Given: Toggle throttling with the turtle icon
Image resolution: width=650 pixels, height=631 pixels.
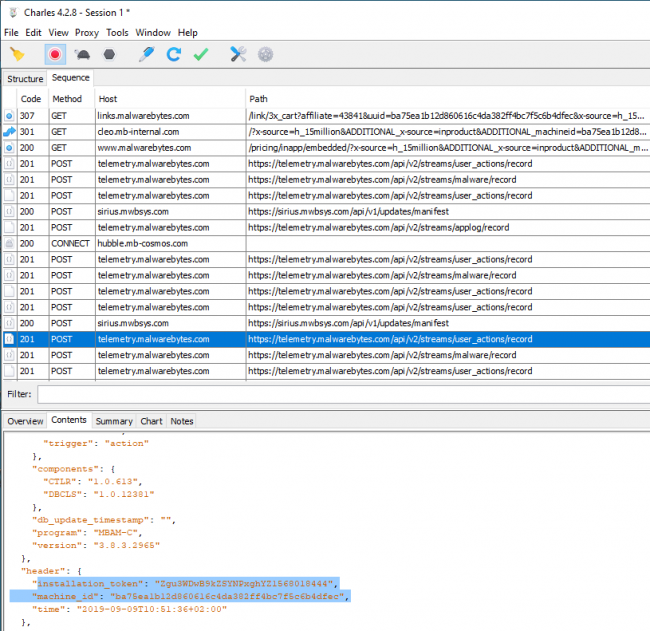Looking at the screenshot, I should tap(83, 54).
